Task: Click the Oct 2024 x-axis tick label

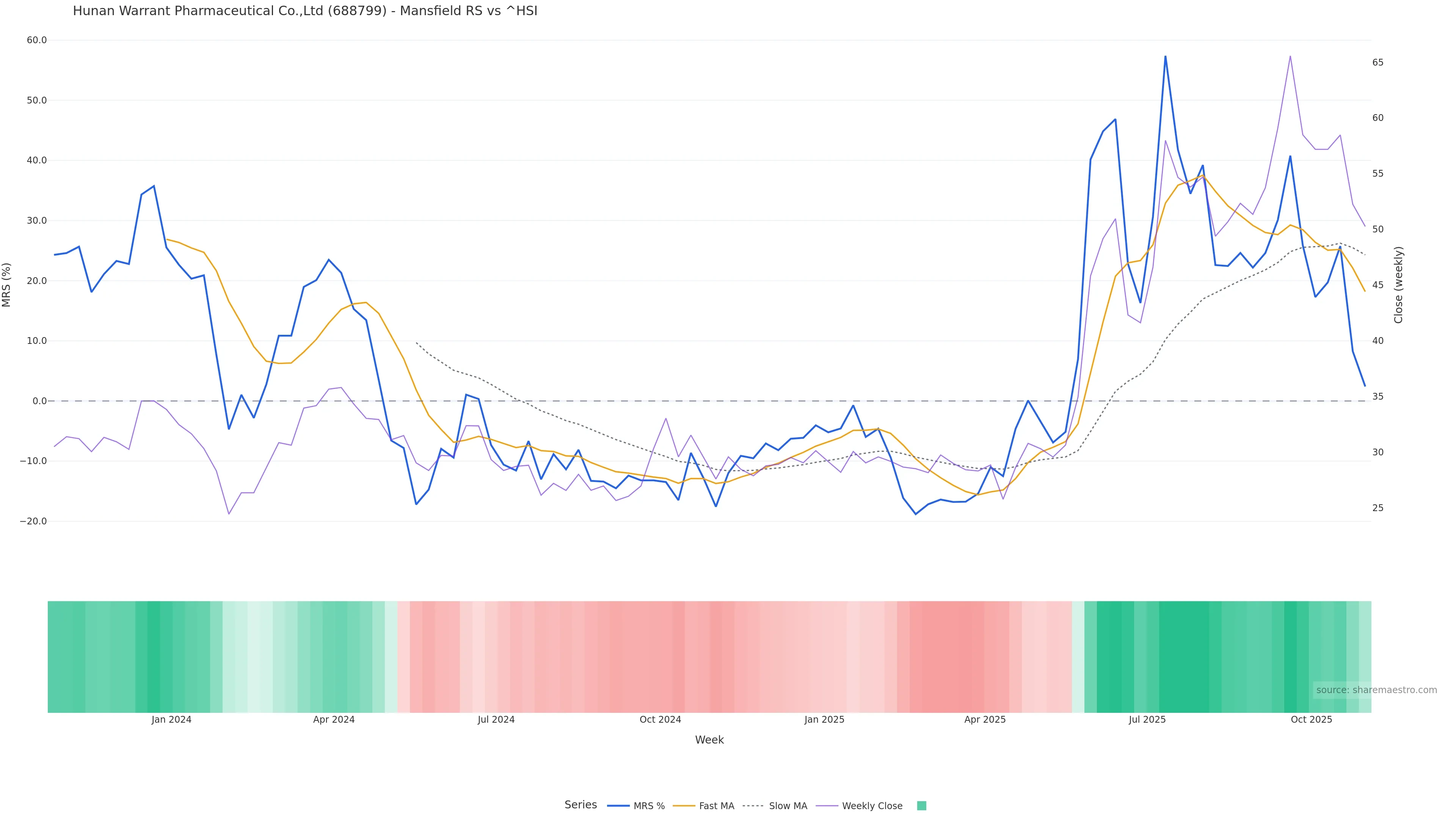Action: (660, 720)
